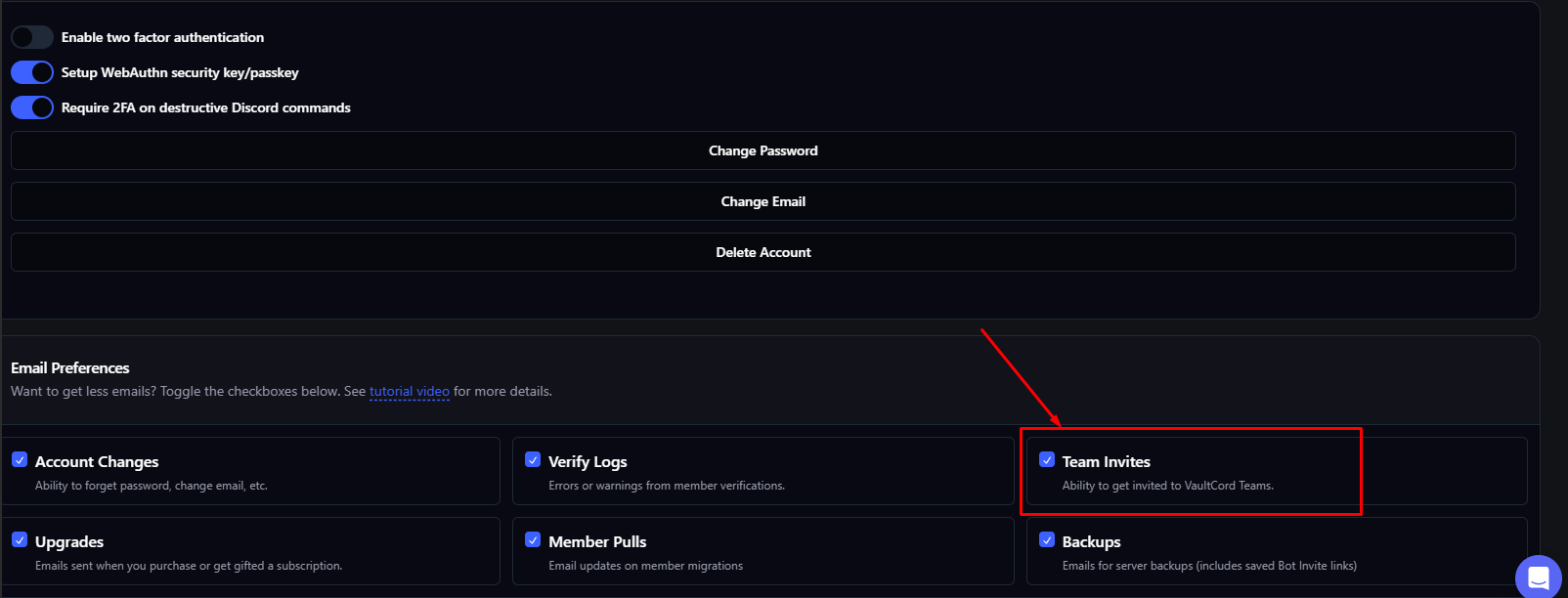Click the Upgrades preference title

tap(69, 542)
